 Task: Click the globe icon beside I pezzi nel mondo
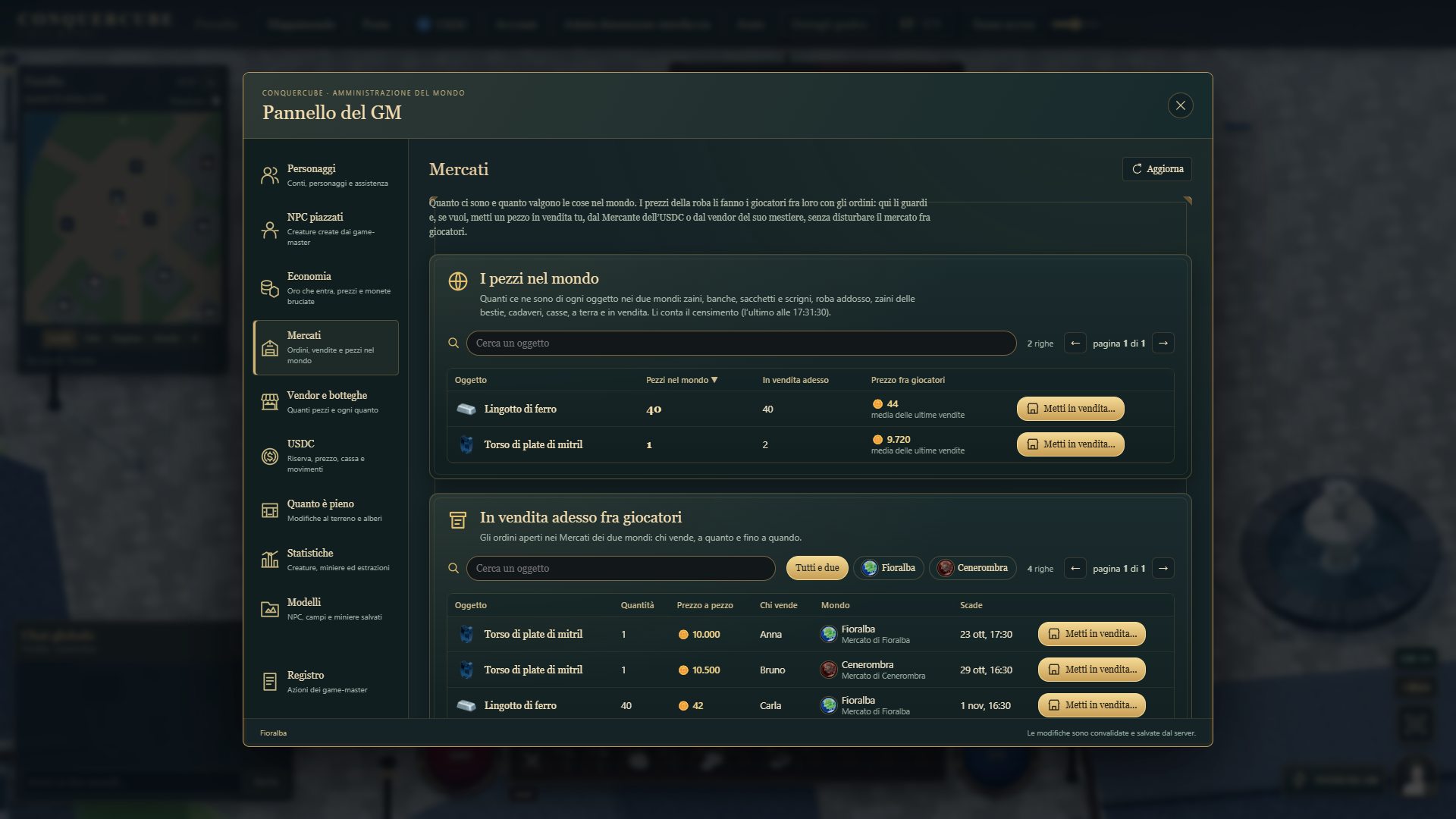[x=457, y=281]
